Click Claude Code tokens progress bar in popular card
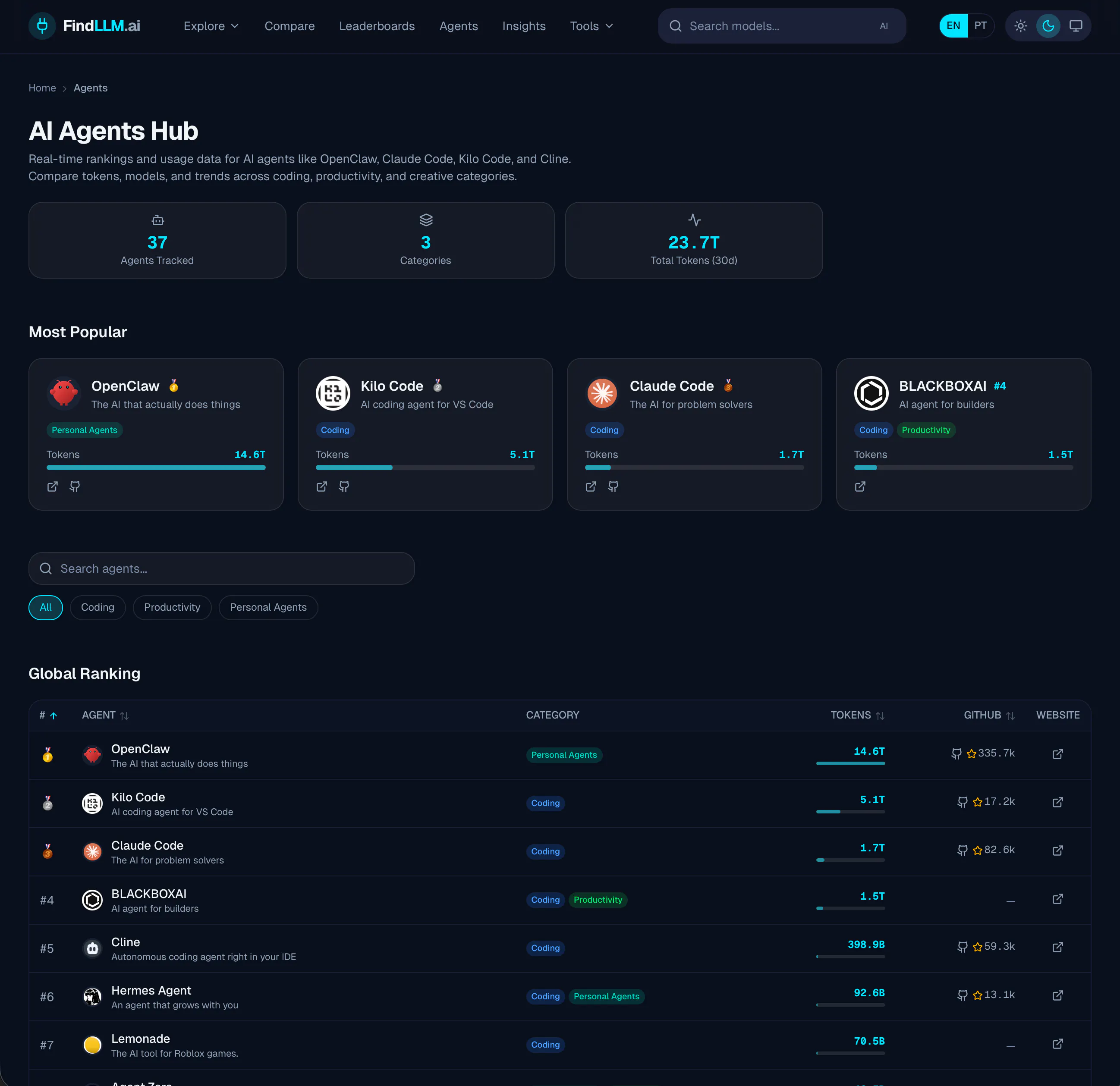This screenshot has width=1120, height=1086. 694,467
